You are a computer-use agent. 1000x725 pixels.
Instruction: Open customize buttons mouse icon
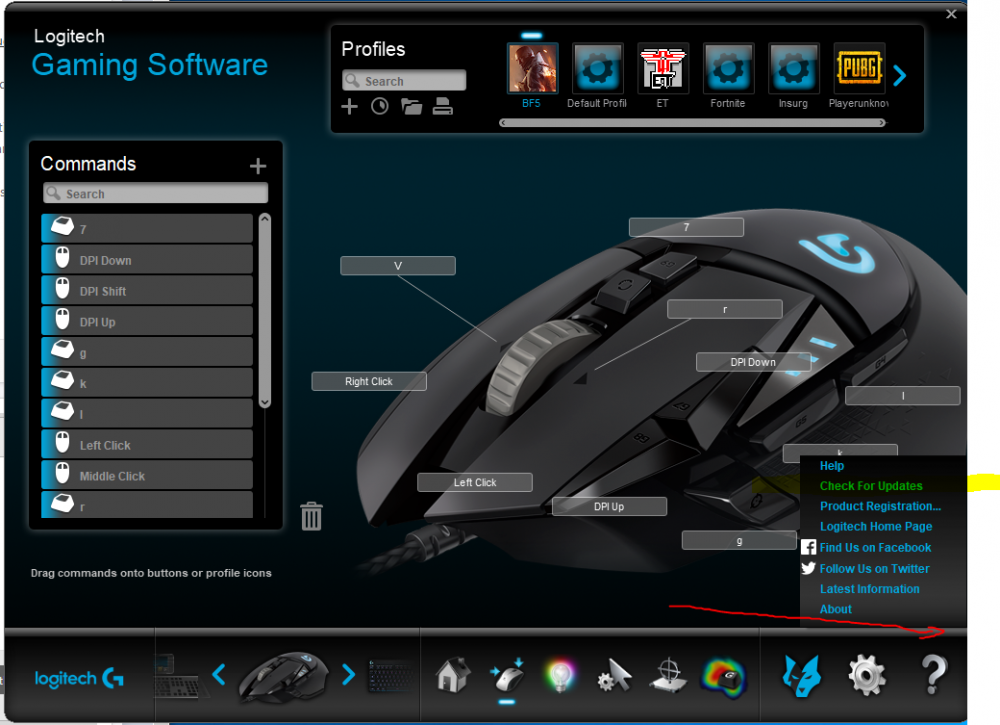click(x=507, y=676)
